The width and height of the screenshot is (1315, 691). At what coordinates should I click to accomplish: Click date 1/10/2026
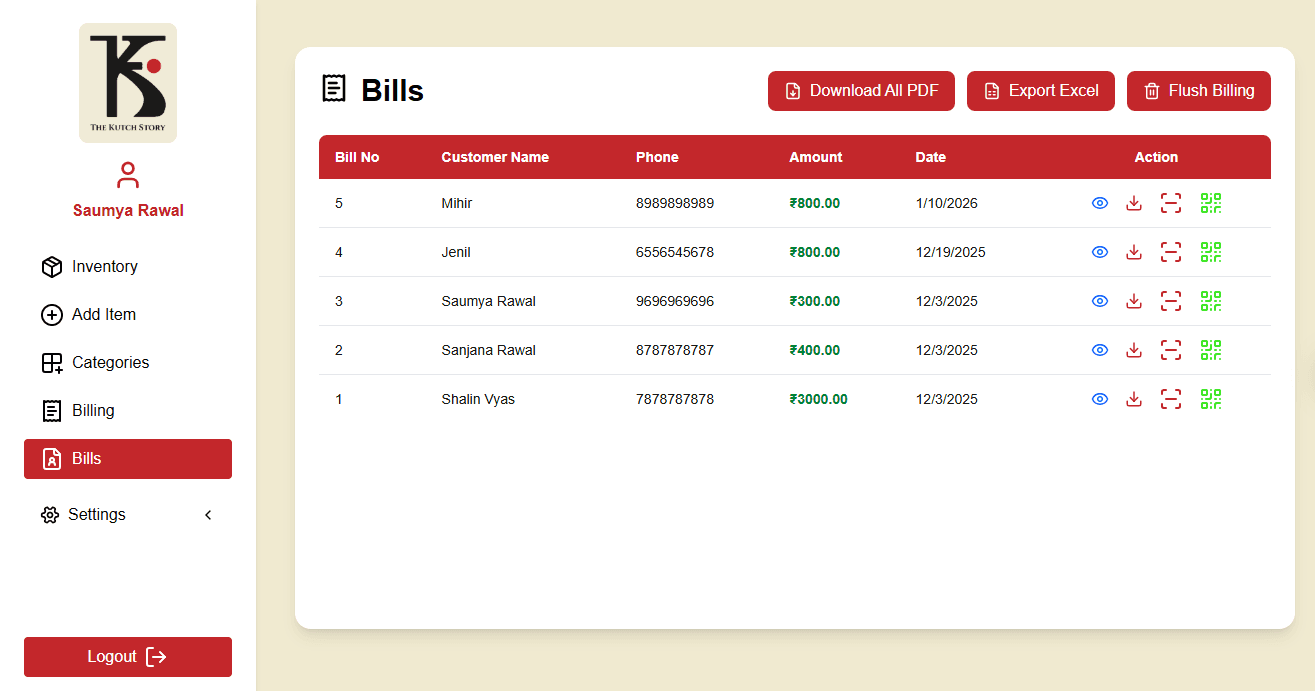pos(947,203)
